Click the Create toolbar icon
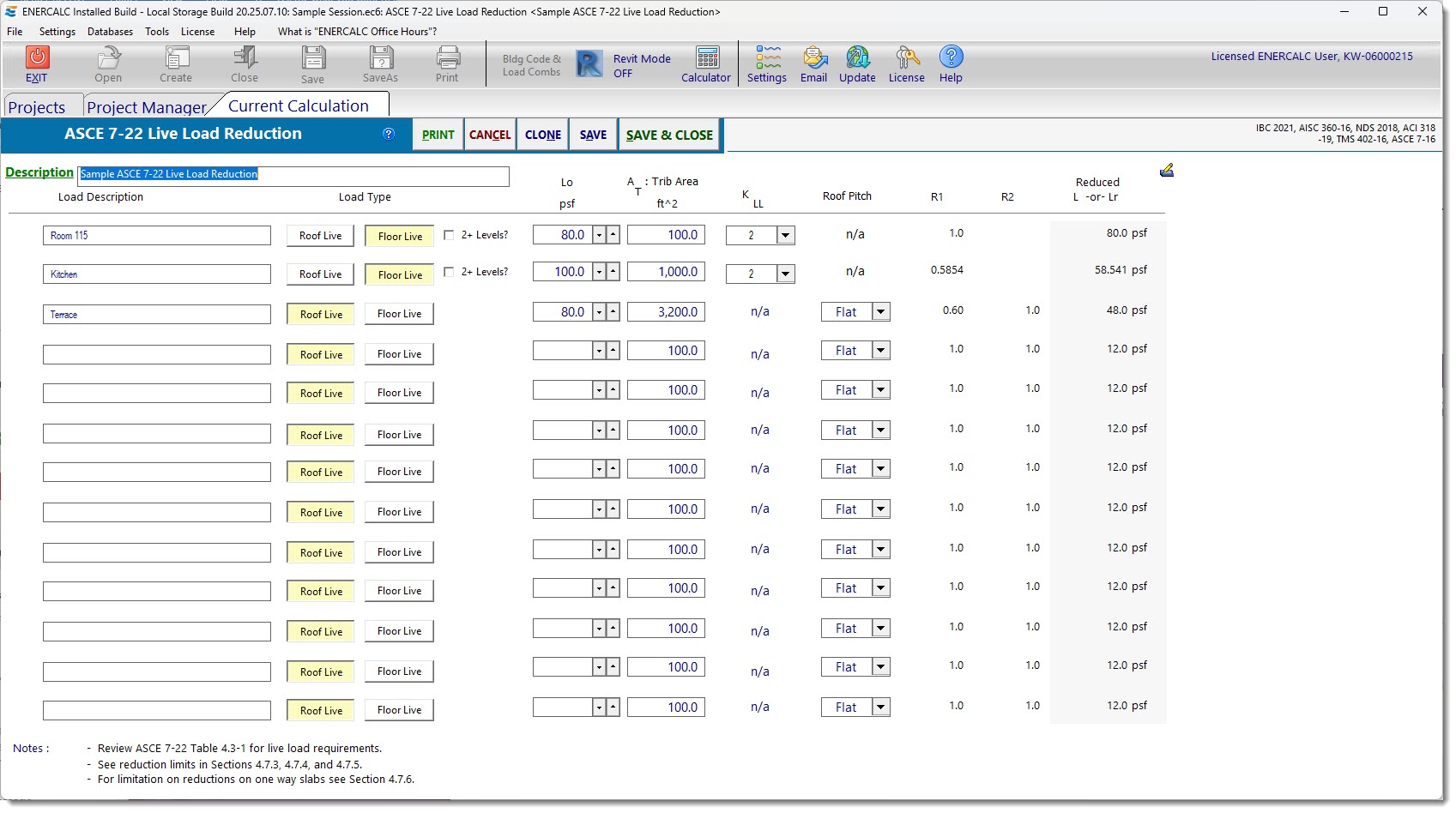Image resolution: width=1456 pixels, height=813 pixels. click(x=177, y=57)
